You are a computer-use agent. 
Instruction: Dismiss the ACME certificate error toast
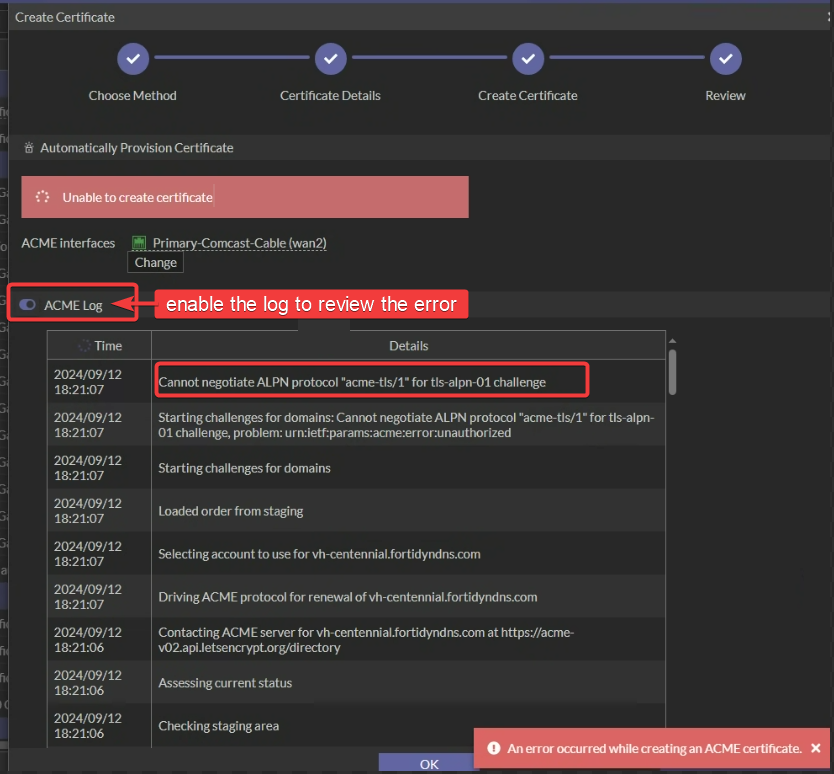click(815, 748)
